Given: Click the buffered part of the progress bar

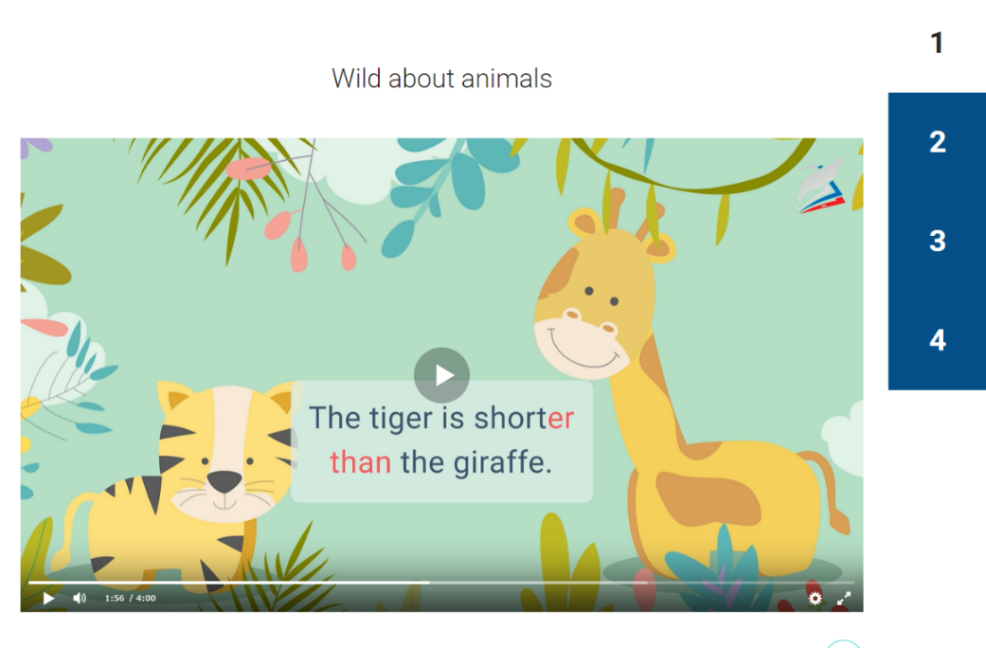Looking at the screenshot, I should tap(538, 583).
